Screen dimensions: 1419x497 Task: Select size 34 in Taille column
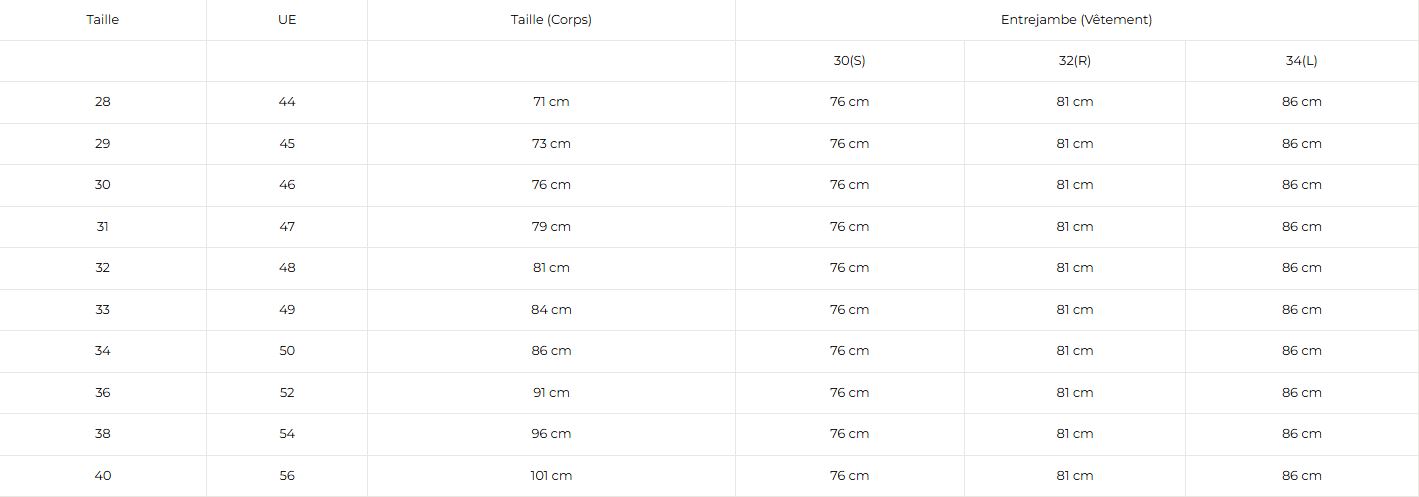pyautogui.click(x=103, y=351)
